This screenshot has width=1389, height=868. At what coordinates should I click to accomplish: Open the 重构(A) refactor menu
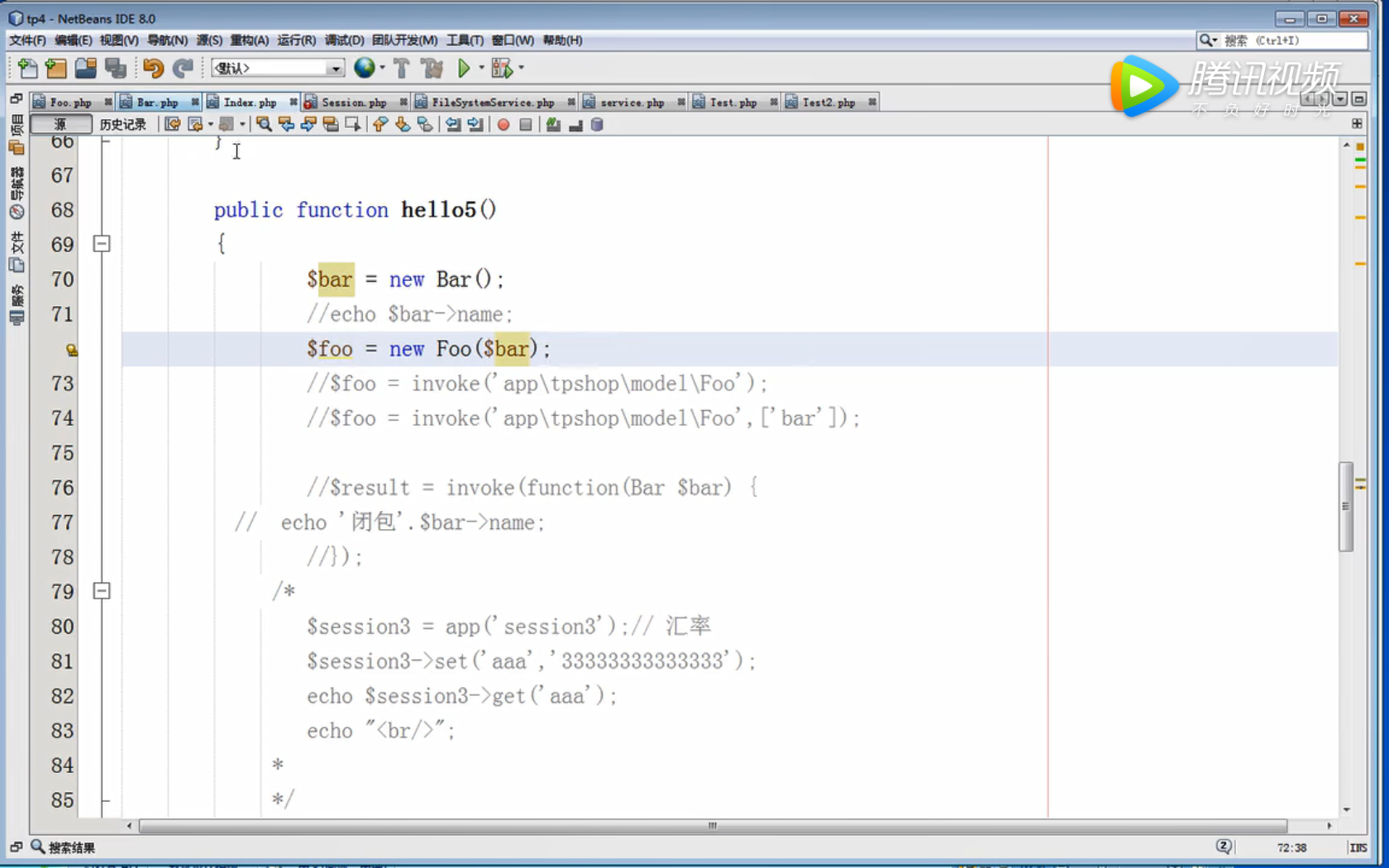click(249, 40)
